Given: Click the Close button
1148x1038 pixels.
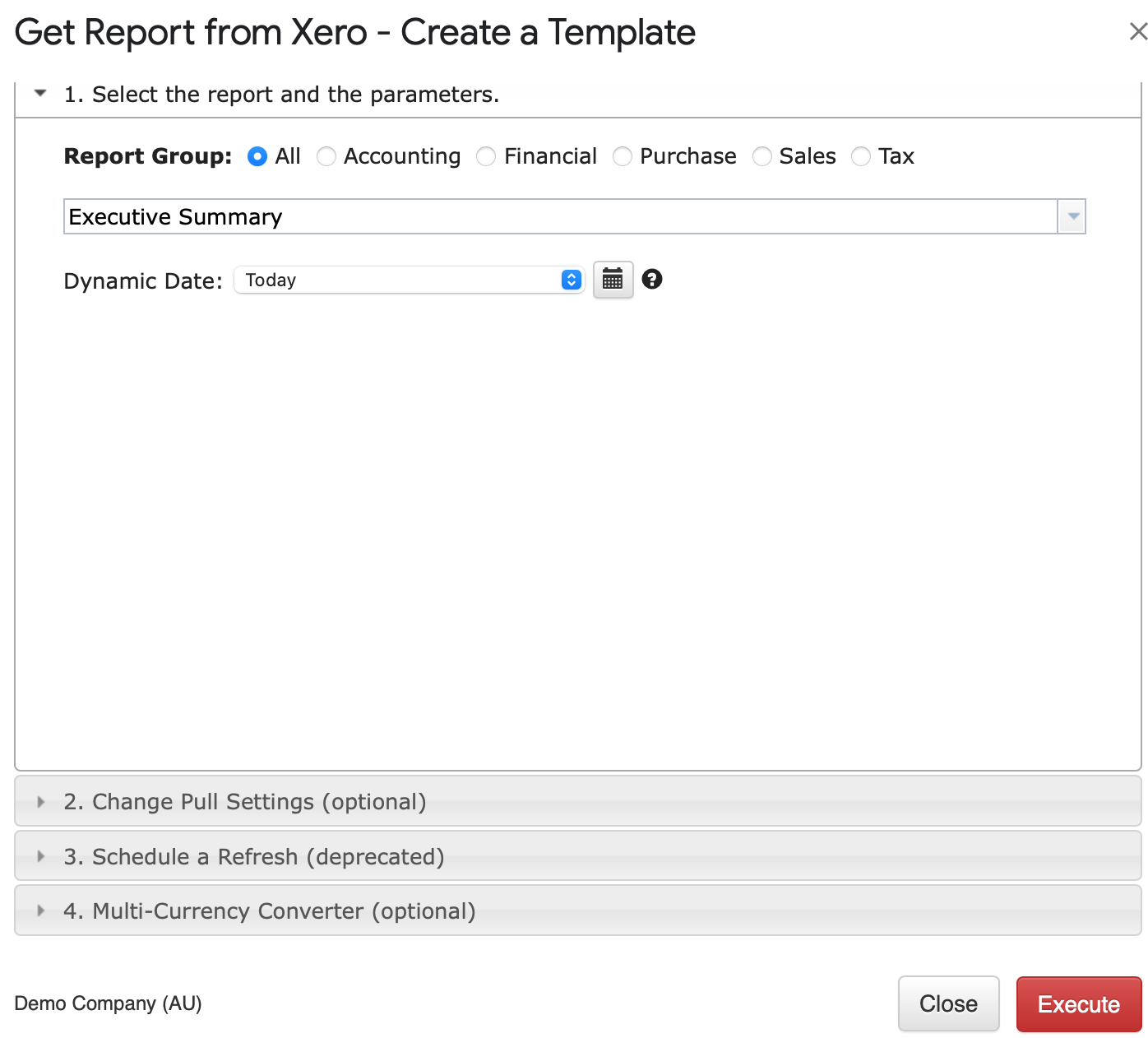Looking at the screenshot, I should coord(949,1003).
